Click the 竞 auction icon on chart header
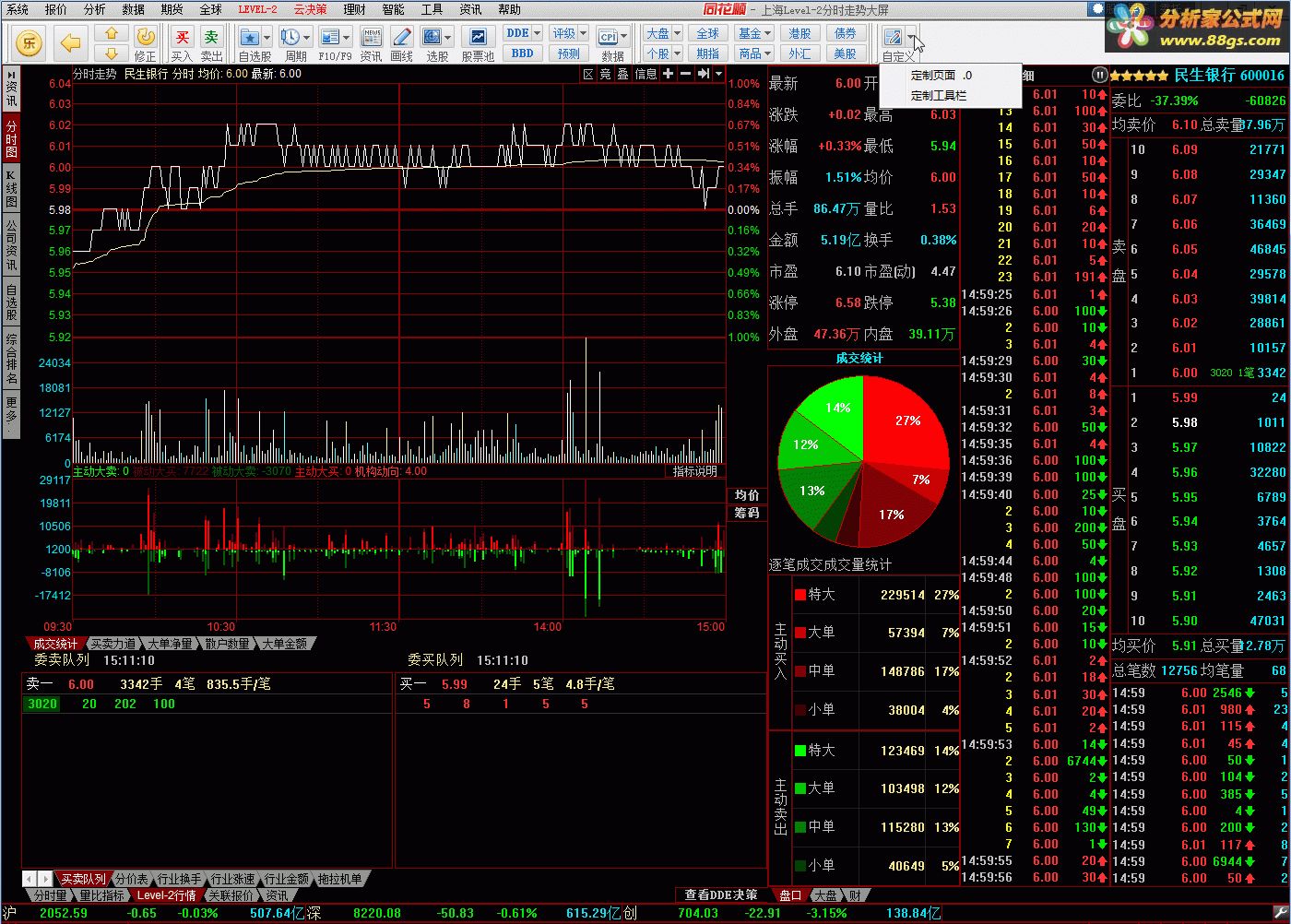Viewport: 1291px width, 924px height. (x=605, y=74)
